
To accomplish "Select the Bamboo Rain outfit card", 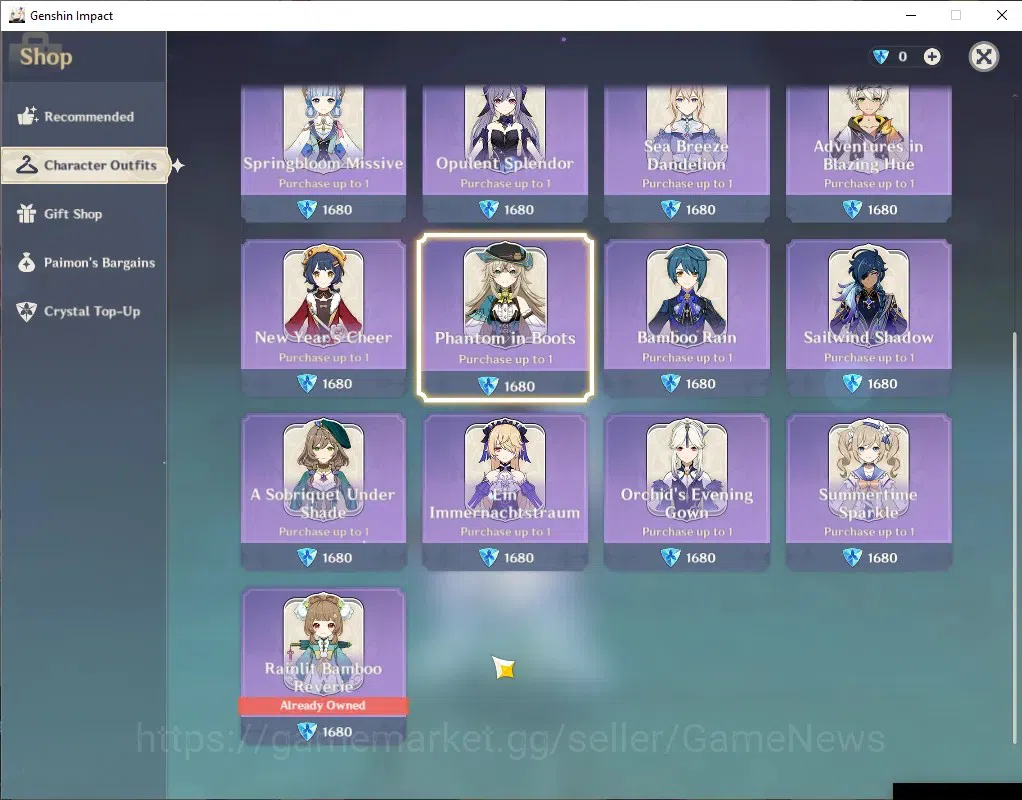I will [687, 318].
